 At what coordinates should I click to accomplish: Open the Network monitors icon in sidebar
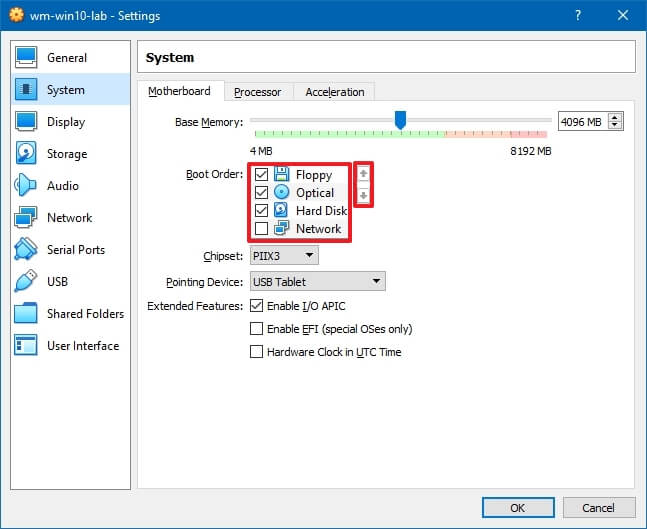coord(26,217)
